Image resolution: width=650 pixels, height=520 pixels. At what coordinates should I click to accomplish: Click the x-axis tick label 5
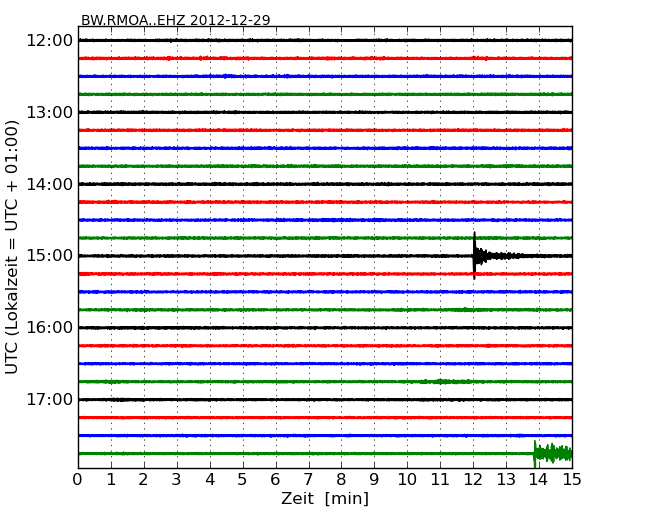point(242,480)
